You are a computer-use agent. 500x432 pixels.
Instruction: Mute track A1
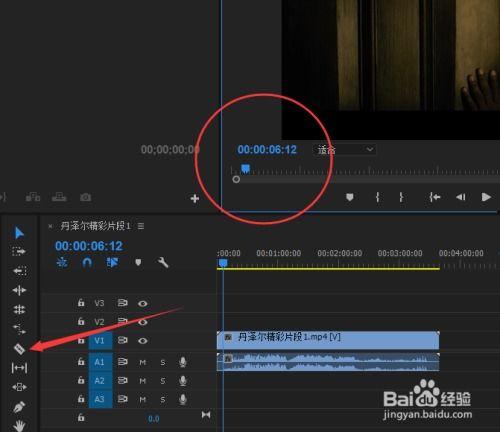coord(142,362)
